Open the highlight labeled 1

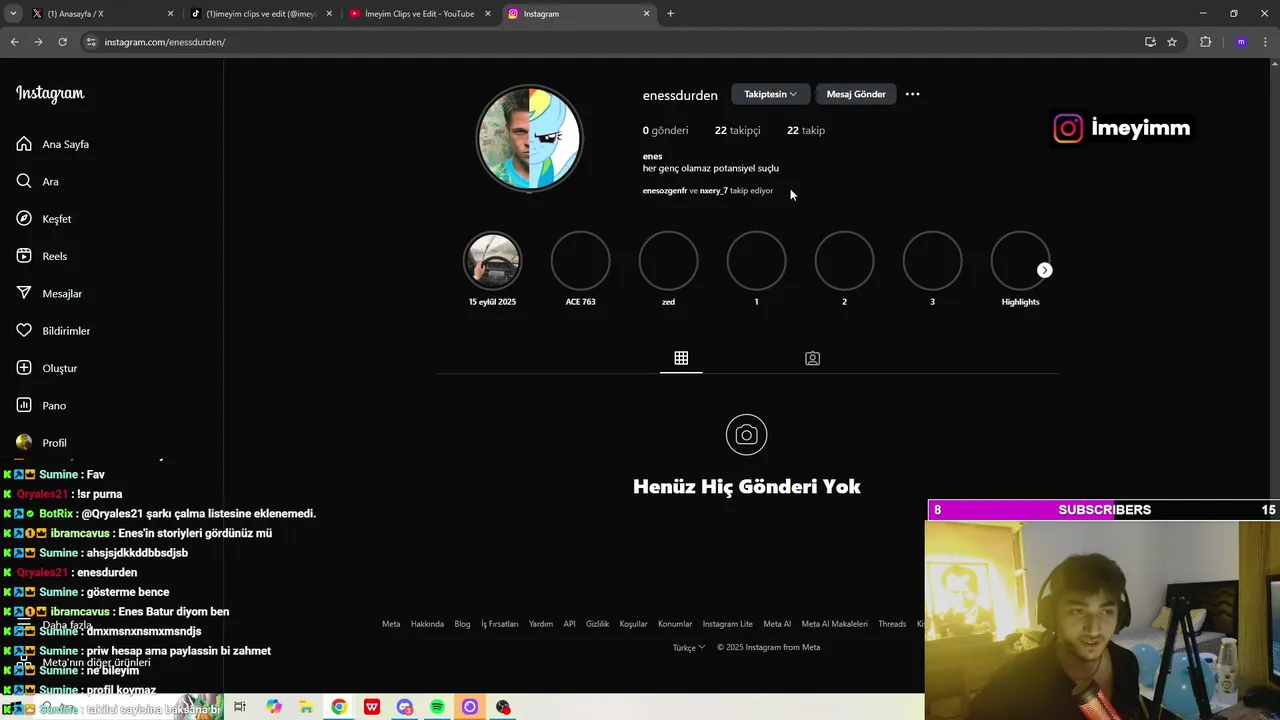756,261
